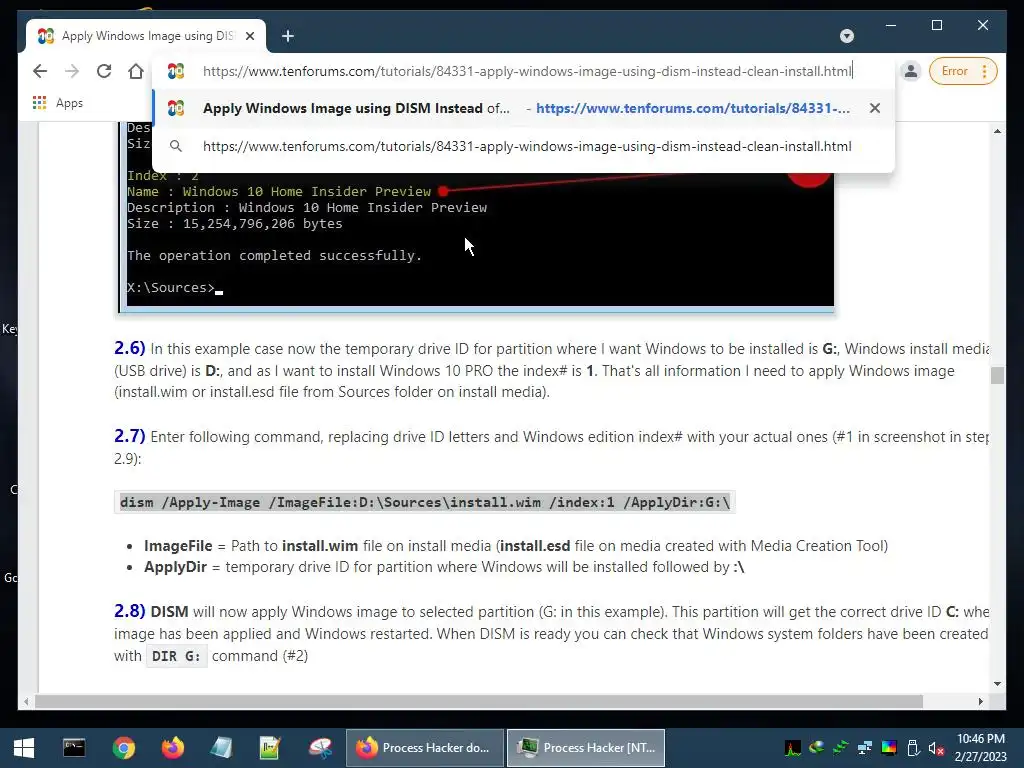Viewport: 1024px width, 768px height.
Task: Click the horizontal scrollbar thumb
Action: (x=479, y=701)
